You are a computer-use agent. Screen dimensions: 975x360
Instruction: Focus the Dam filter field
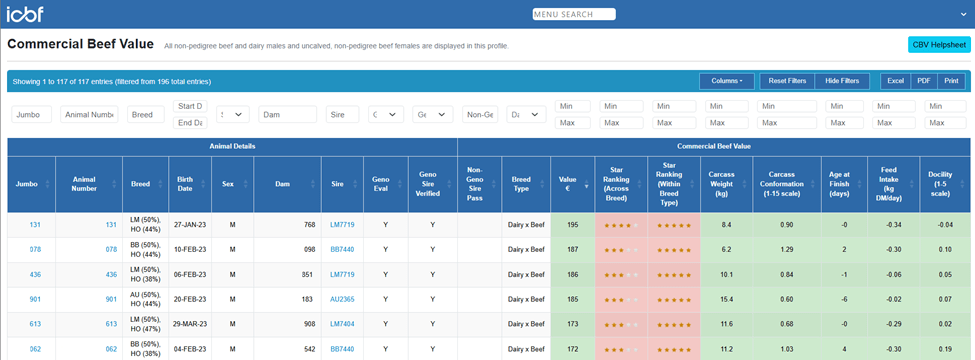coord(288,114)
